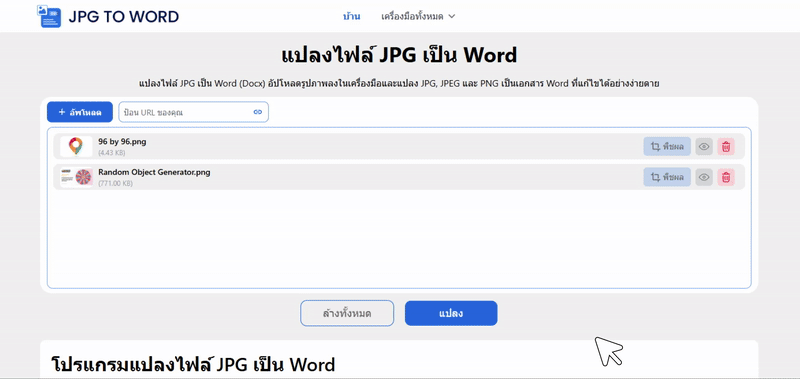Click the (4.43 KB) file size text
This screenshot has width=800, height=379.
point(112,153)
